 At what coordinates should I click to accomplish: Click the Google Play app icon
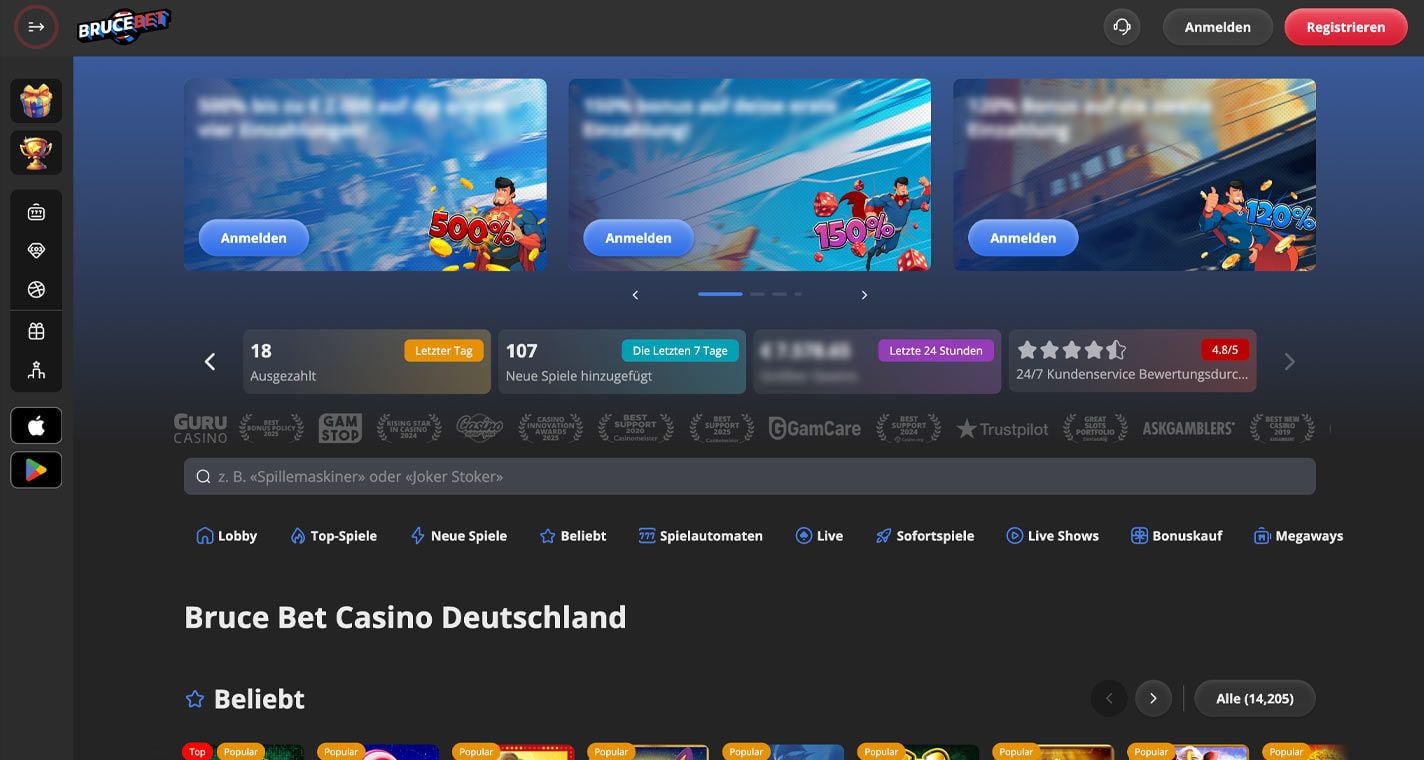pos(36,470)
